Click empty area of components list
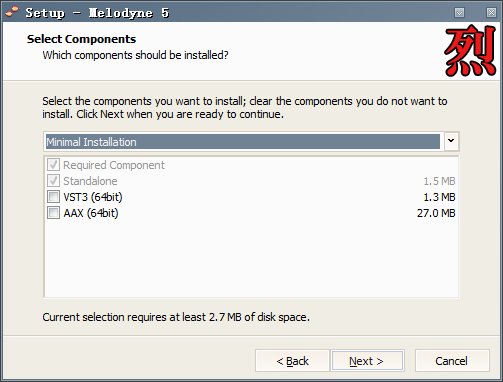 click(x=251, y=258)
